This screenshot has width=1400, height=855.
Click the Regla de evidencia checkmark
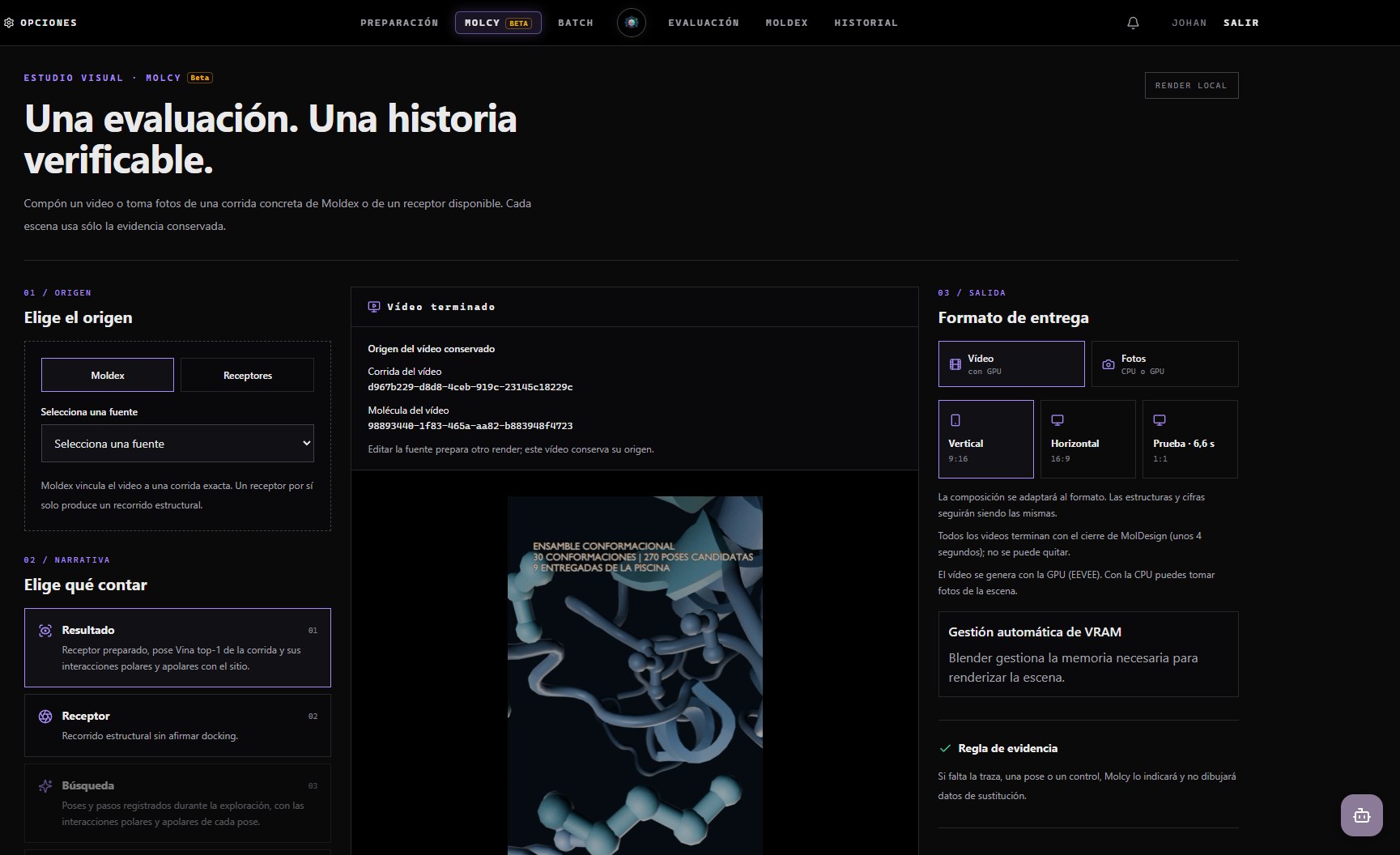coord(945,748)
